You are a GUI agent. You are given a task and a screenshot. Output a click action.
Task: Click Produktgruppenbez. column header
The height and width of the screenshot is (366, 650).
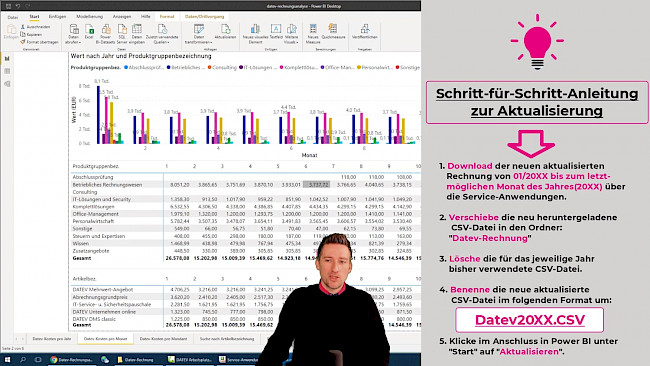point(96,166)
